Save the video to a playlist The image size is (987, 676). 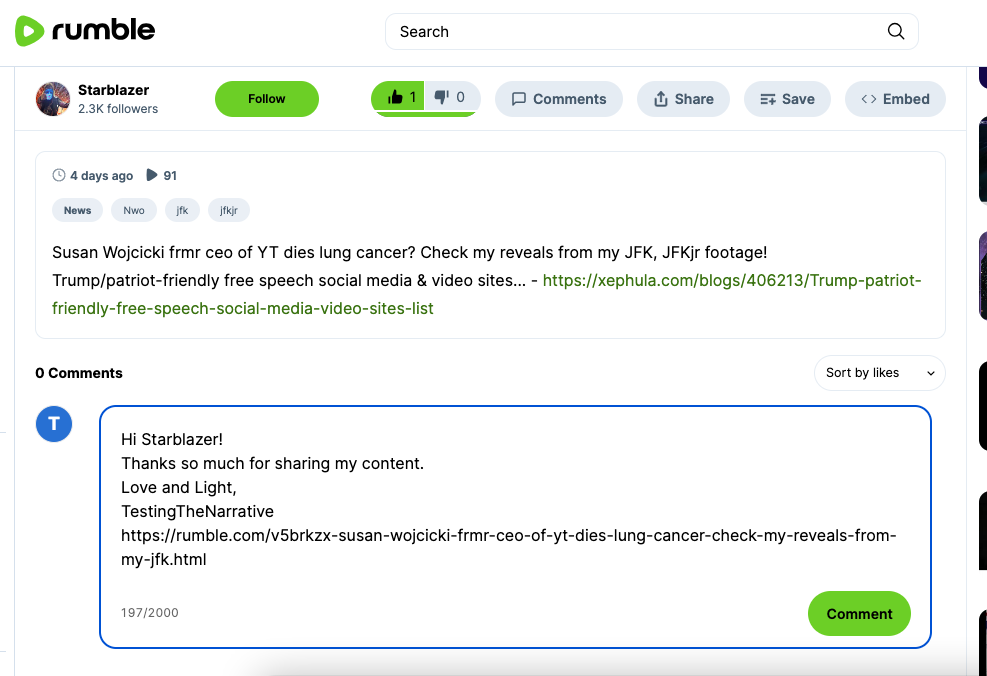click(x=787, y=99)
